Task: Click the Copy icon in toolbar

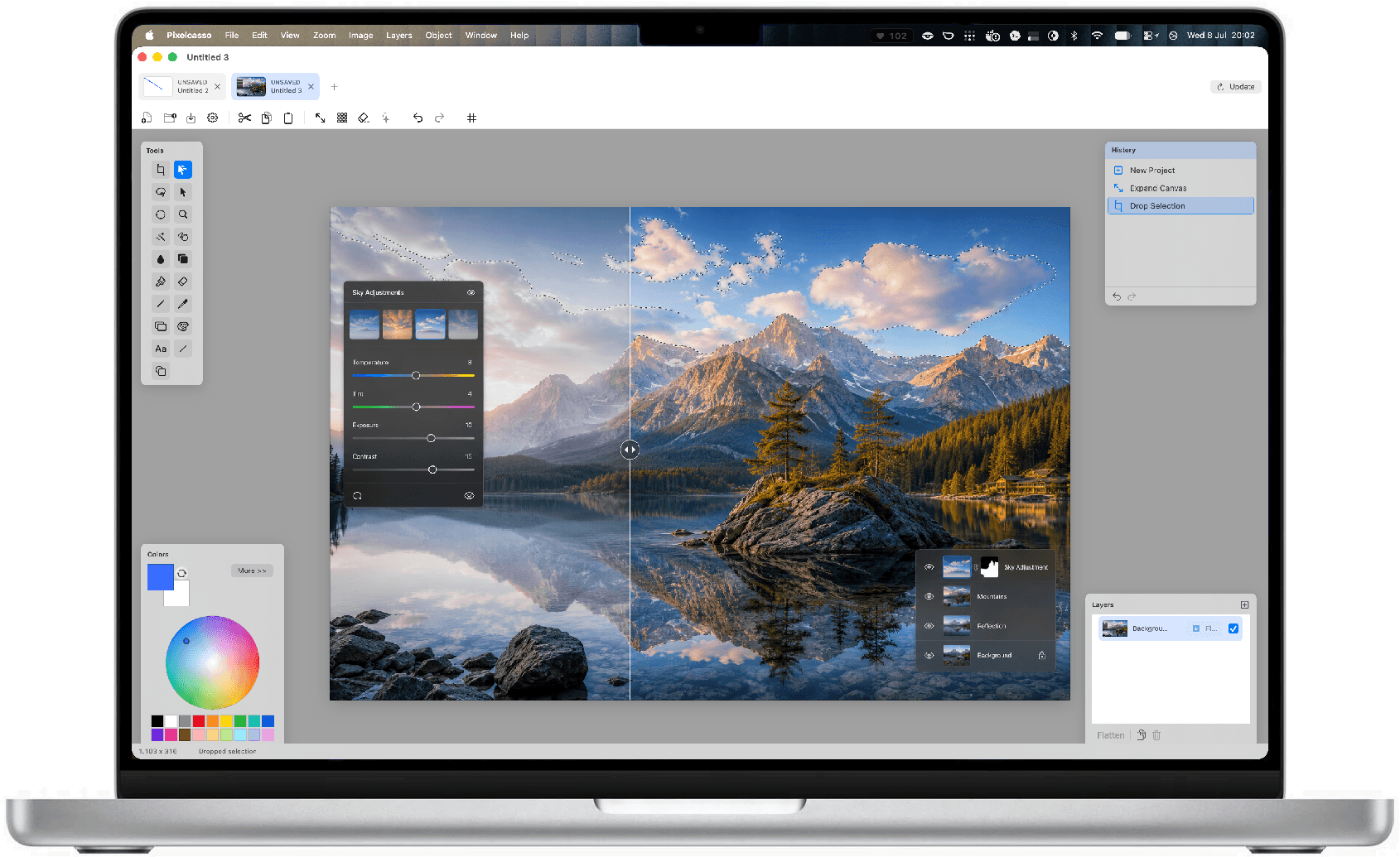Action: click(x=266, y=118)
